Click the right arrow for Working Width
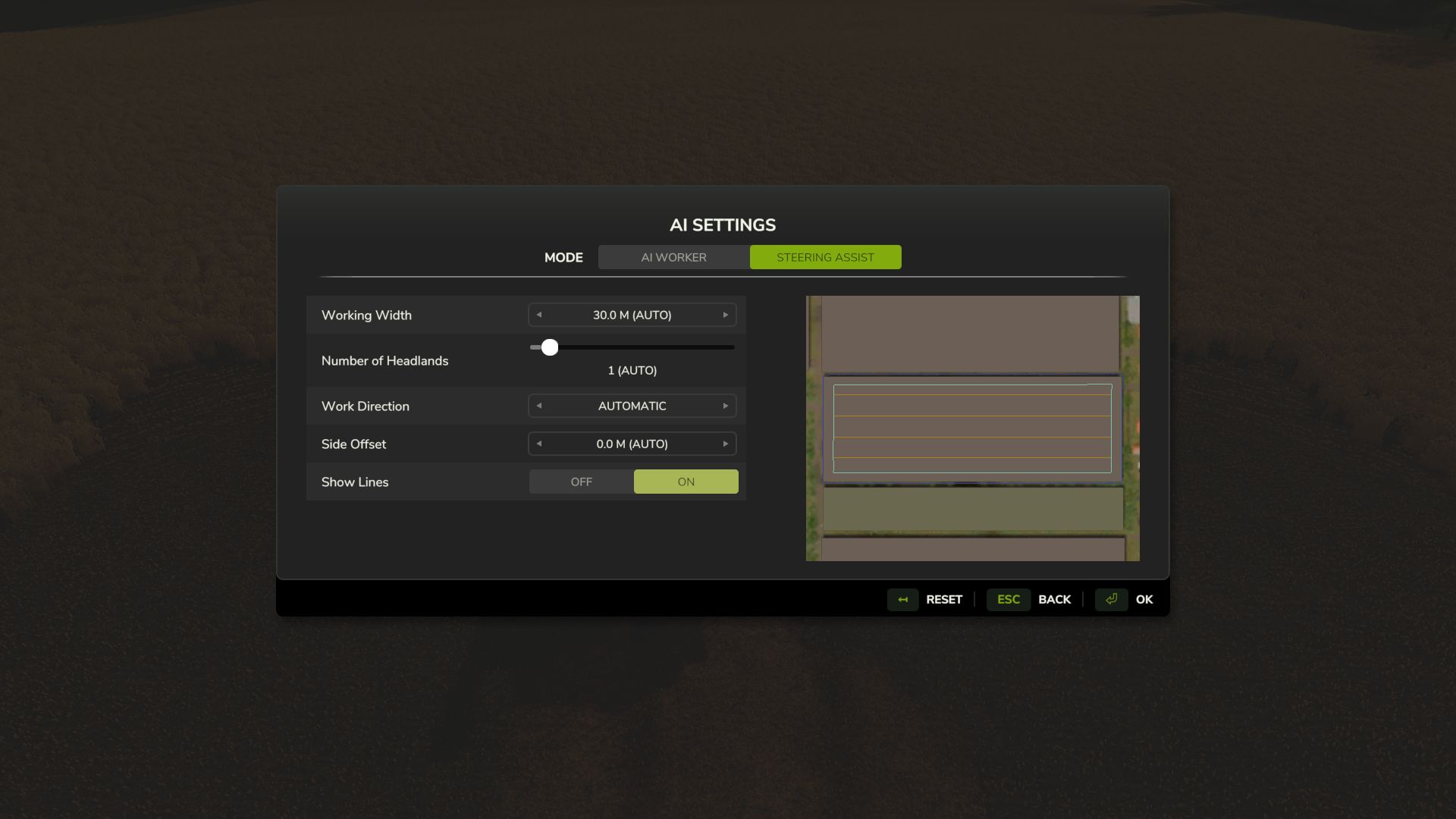The width and height of the screenshot is (1456, 819). 725,314
